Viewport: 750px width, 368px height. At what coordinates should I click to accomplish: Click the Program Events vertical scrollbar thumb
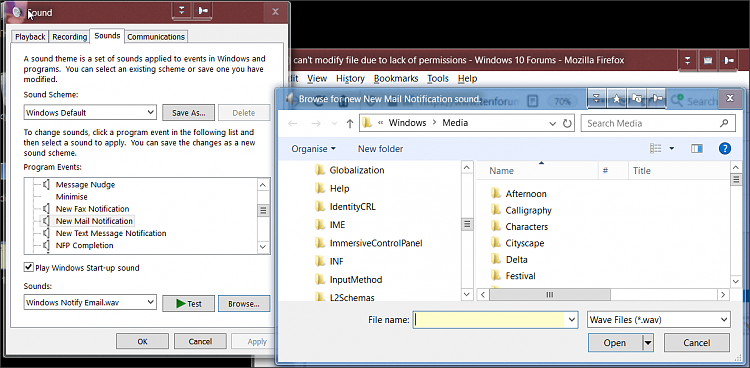(x=263, y=210)
